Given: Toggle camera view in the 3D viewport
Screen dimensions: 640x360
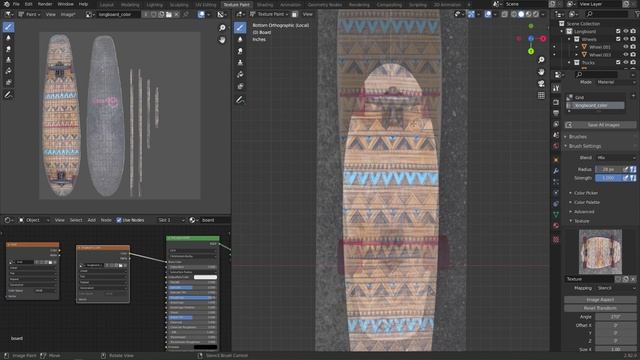Looking at the screenshot, I should [x=541, y=84].
